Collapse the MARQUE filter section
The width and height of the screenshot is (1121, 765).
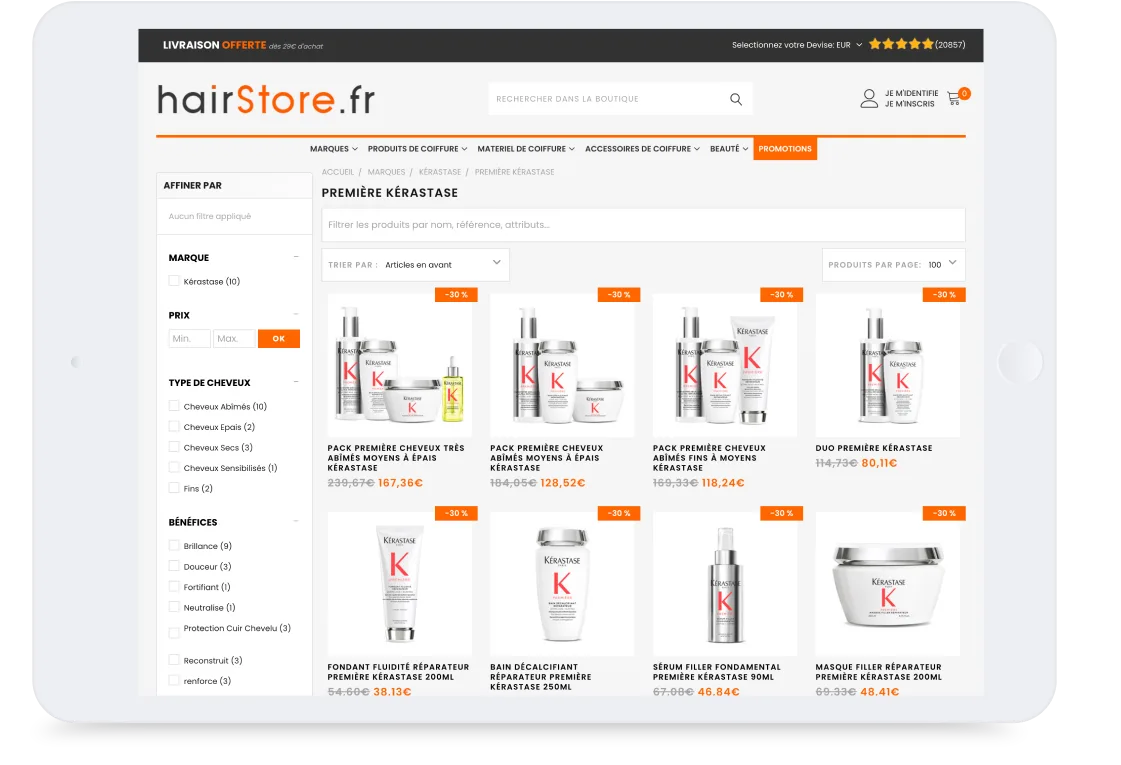tap(296, 257)
